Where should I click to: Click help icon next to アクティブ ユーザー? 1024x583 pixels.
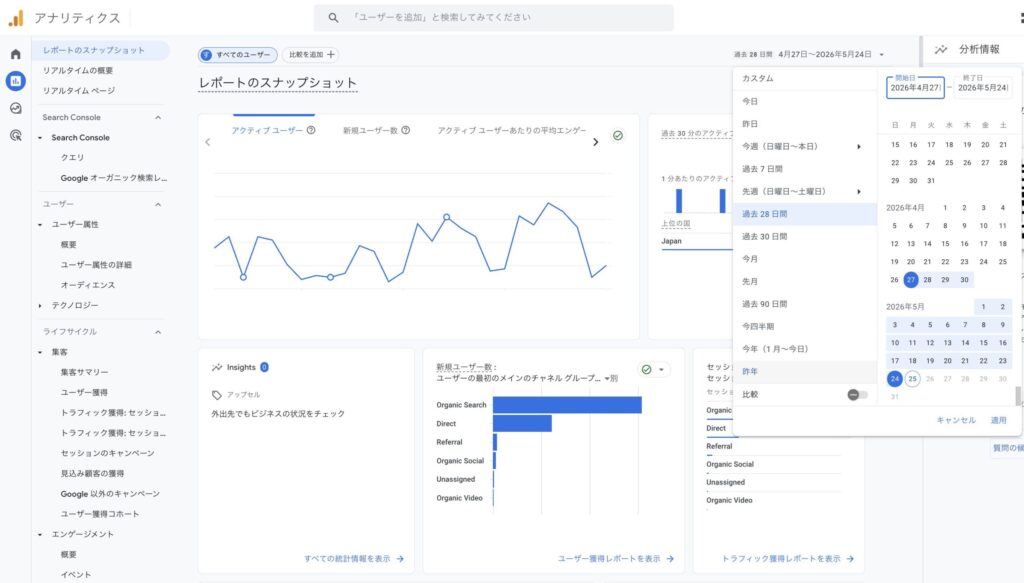[x=312, y=130]
